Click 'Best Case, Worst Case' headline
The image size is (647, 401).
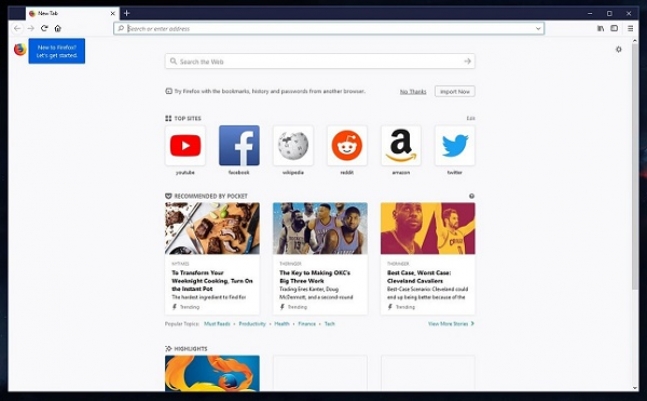pyautogui.click(x=419, y=277)
